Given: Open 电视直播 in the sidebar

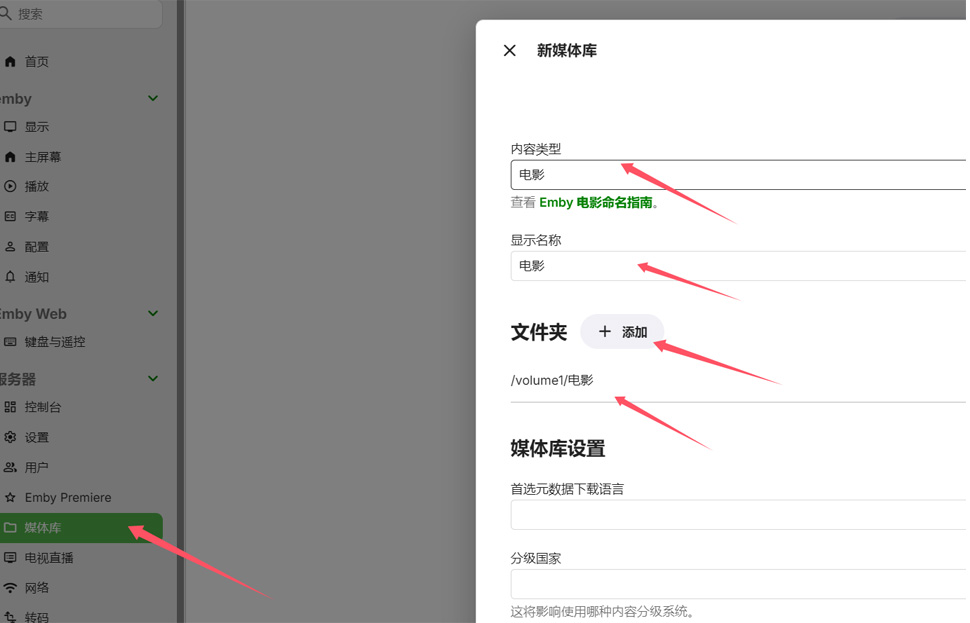Looking at the screenshot, I should [49, 558].
